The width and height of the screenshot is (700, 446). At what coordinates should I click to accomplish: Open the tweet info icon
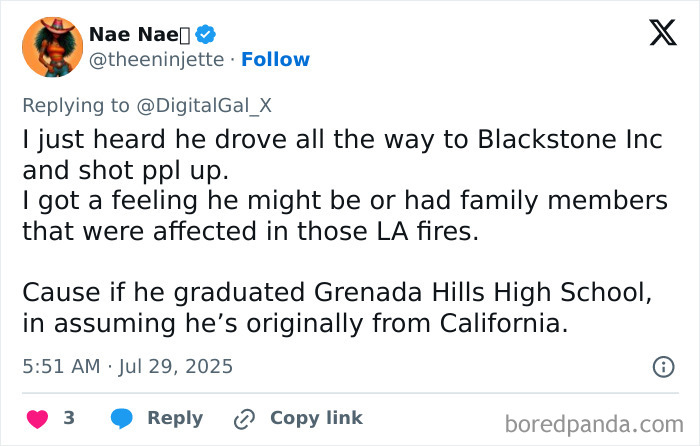(x=663, y=367)
